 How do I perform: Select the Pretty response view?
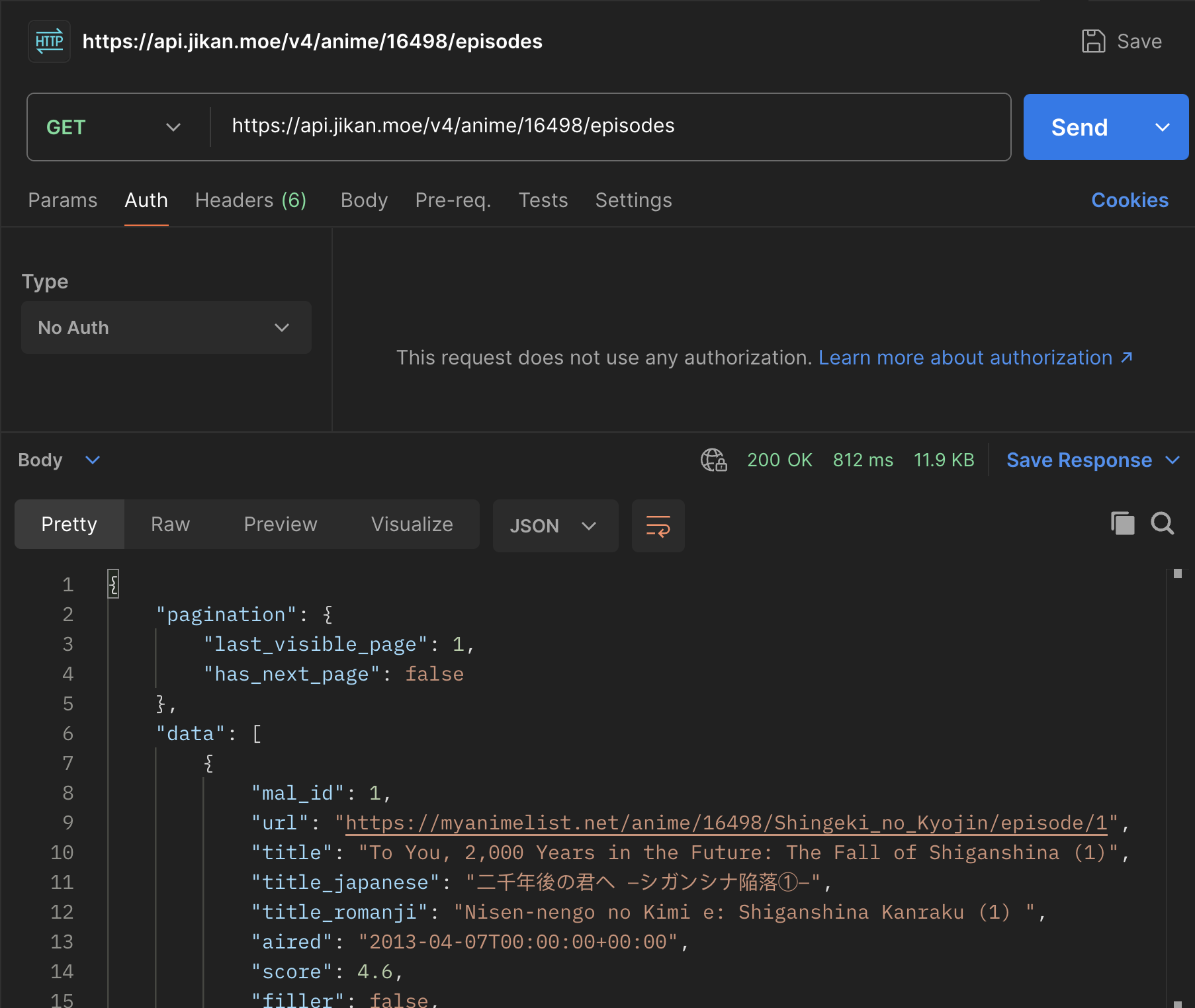[x=69, y=524]
